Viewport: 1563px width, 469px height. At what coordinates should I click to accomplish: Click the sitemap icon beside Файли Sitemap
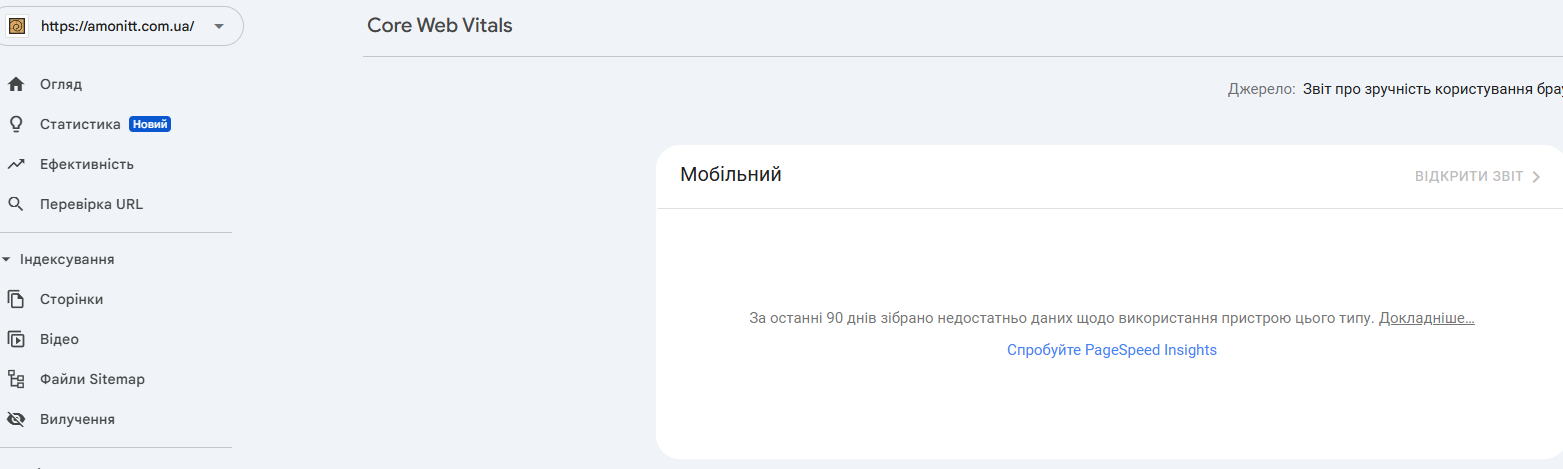point(15,379)
